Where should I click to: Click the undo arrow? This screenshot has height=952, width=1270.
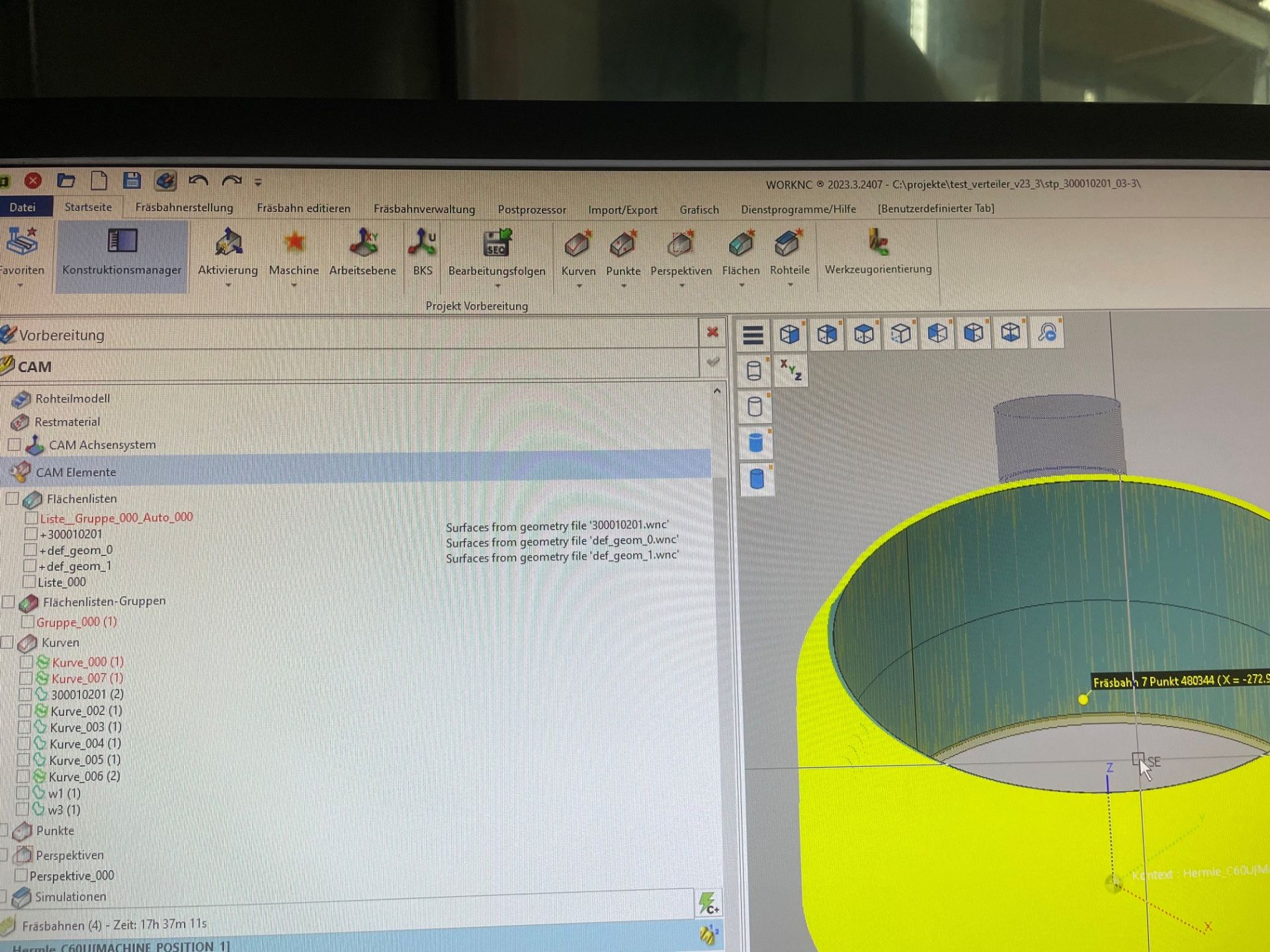tap(198, 180)
